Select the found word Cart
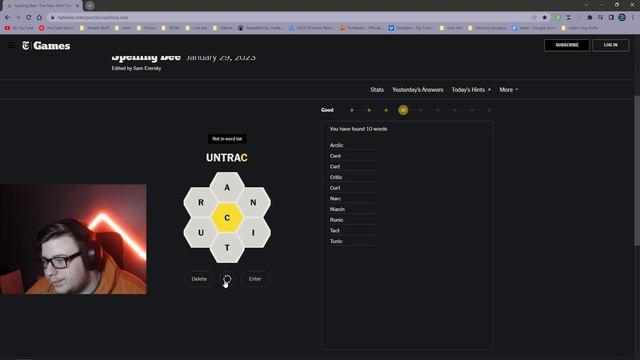This screenshot has height=360, width=640. click(x=335, y=167)
